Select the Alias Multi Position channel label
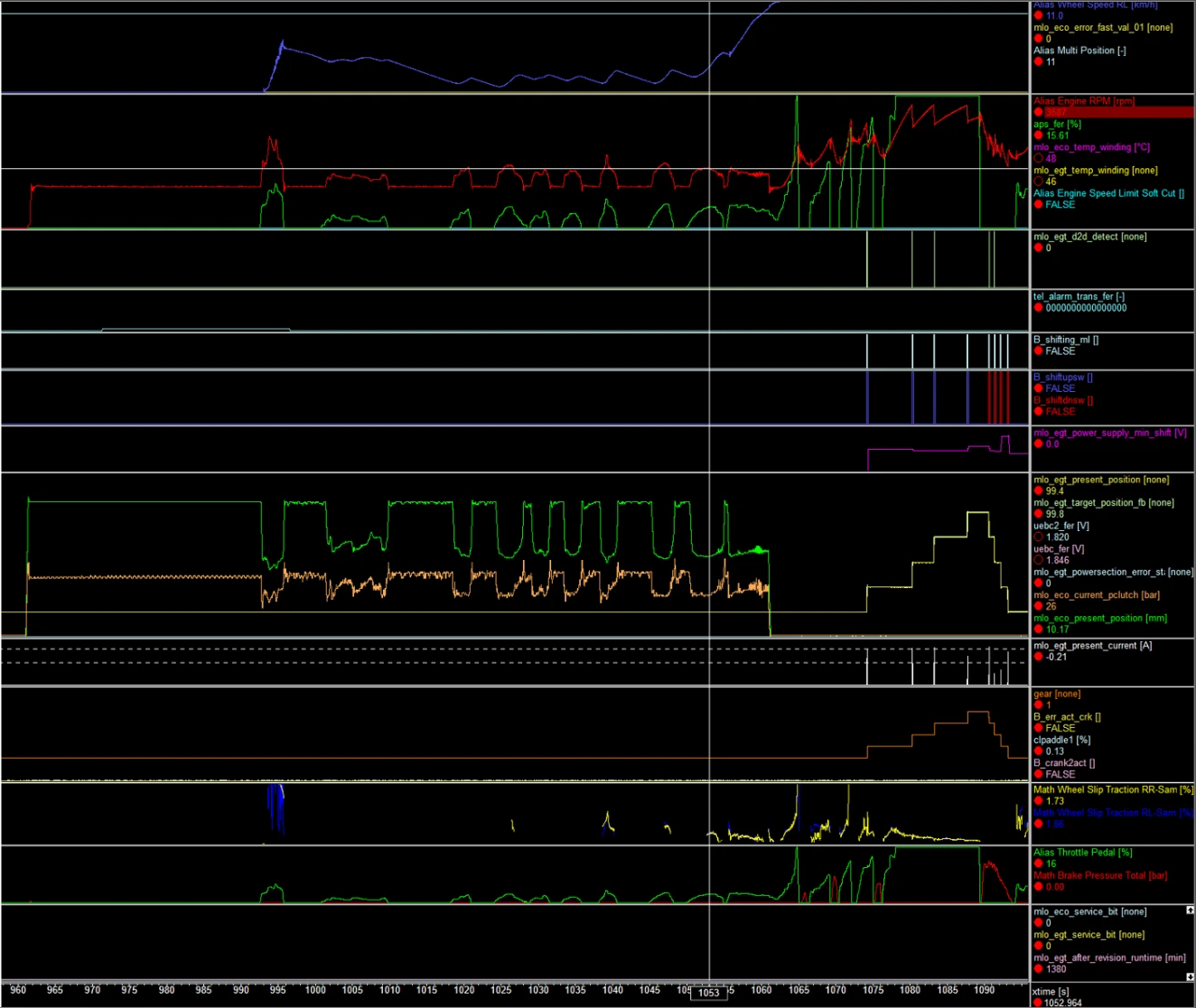Screen dimensions: 1196x1008 1079,51
